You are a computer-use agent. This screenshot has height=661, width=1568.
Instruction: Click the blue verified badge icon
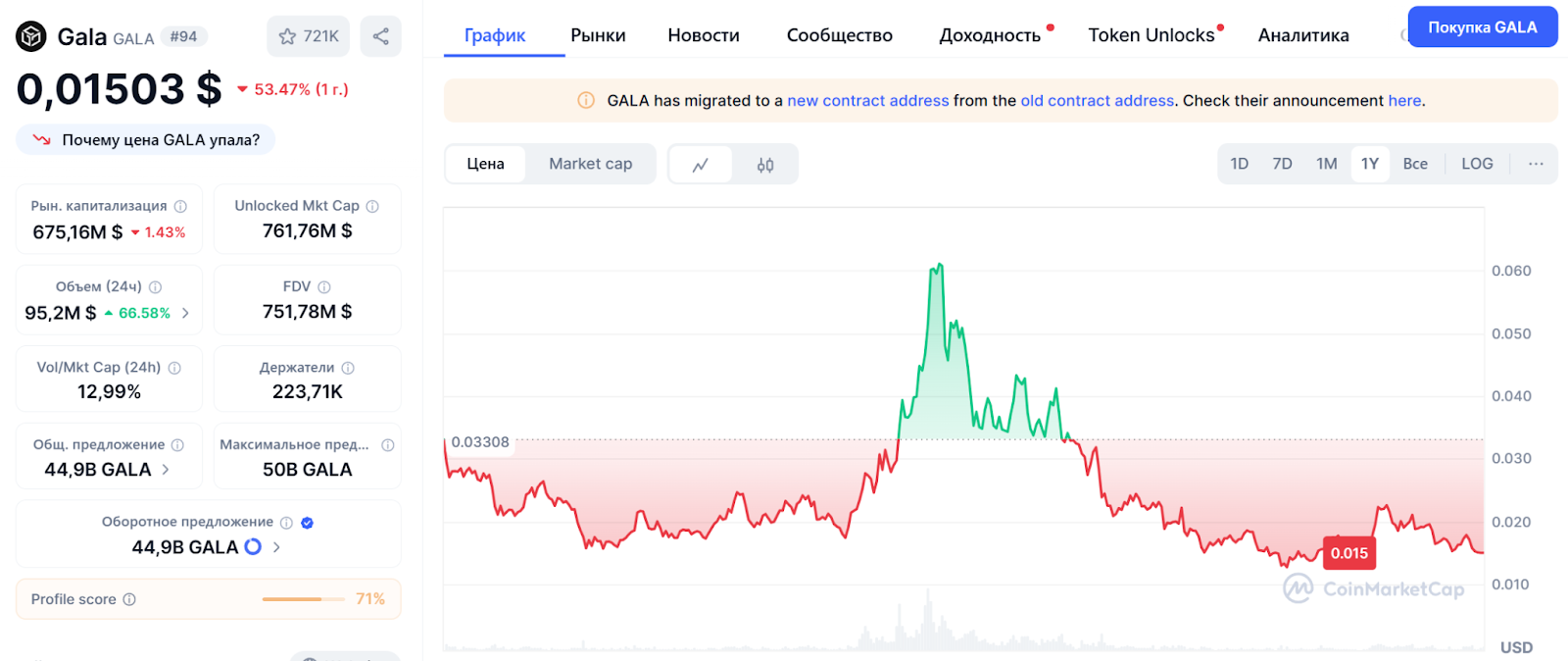click(307, 523)
